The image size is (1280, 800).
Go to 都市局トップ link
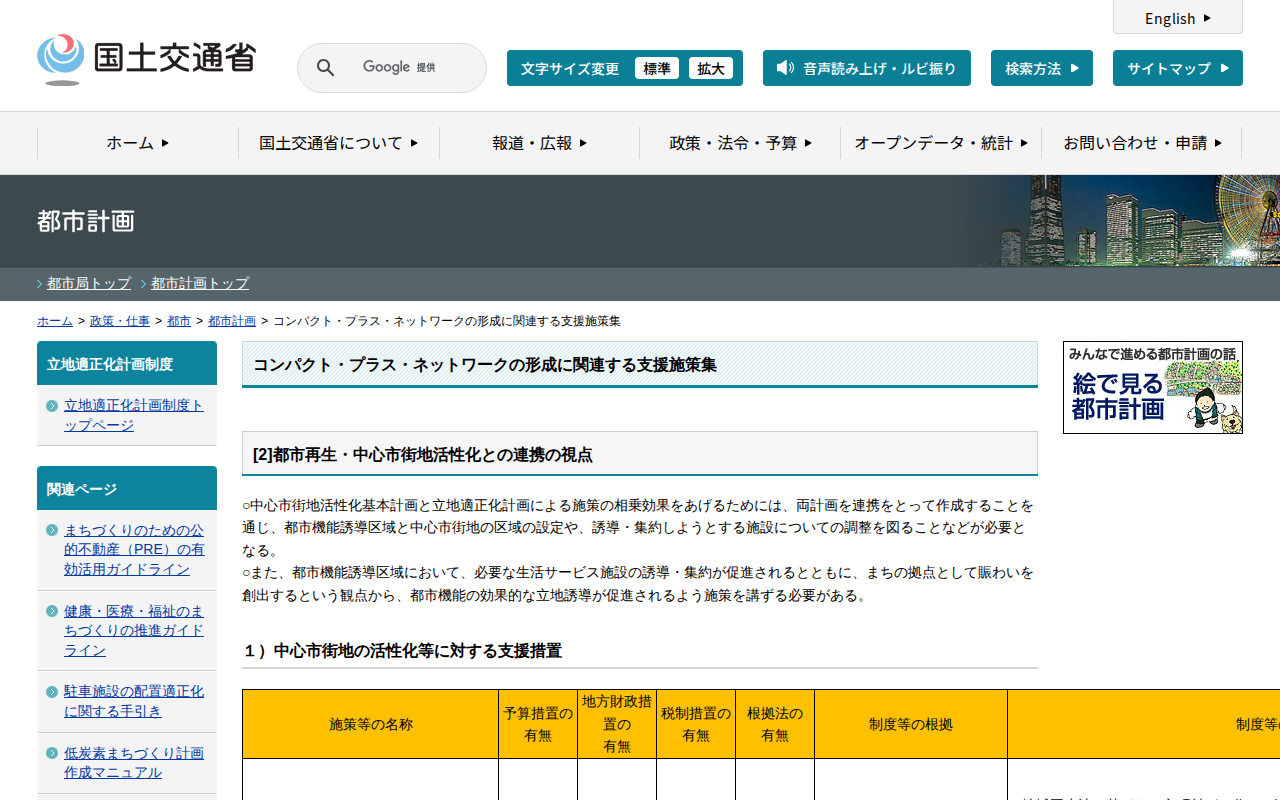pyautogui.click(x=89, y=283)
